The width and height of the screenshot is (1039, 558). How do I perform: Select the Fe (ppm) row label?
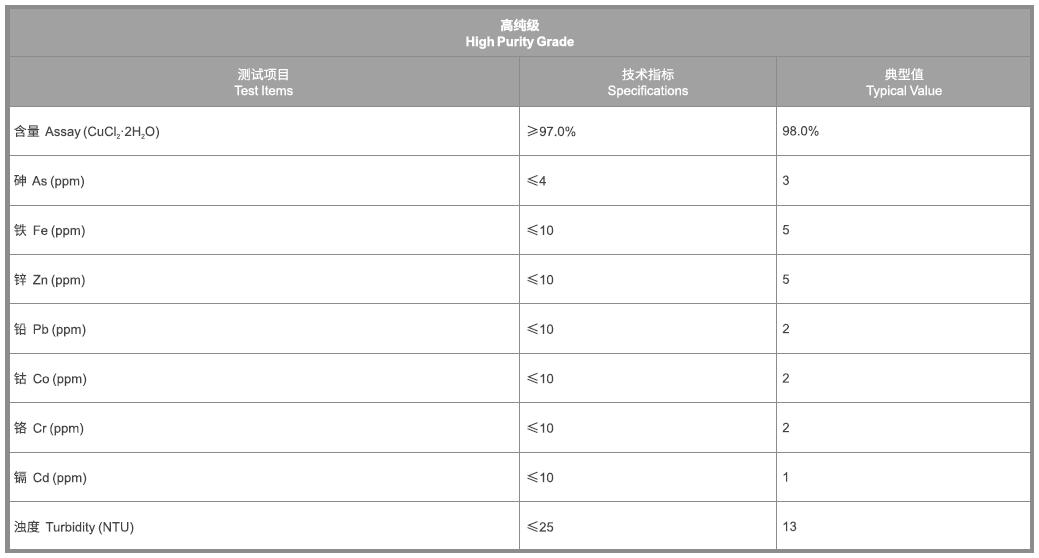pyautogui.click(x=50, y=231)
